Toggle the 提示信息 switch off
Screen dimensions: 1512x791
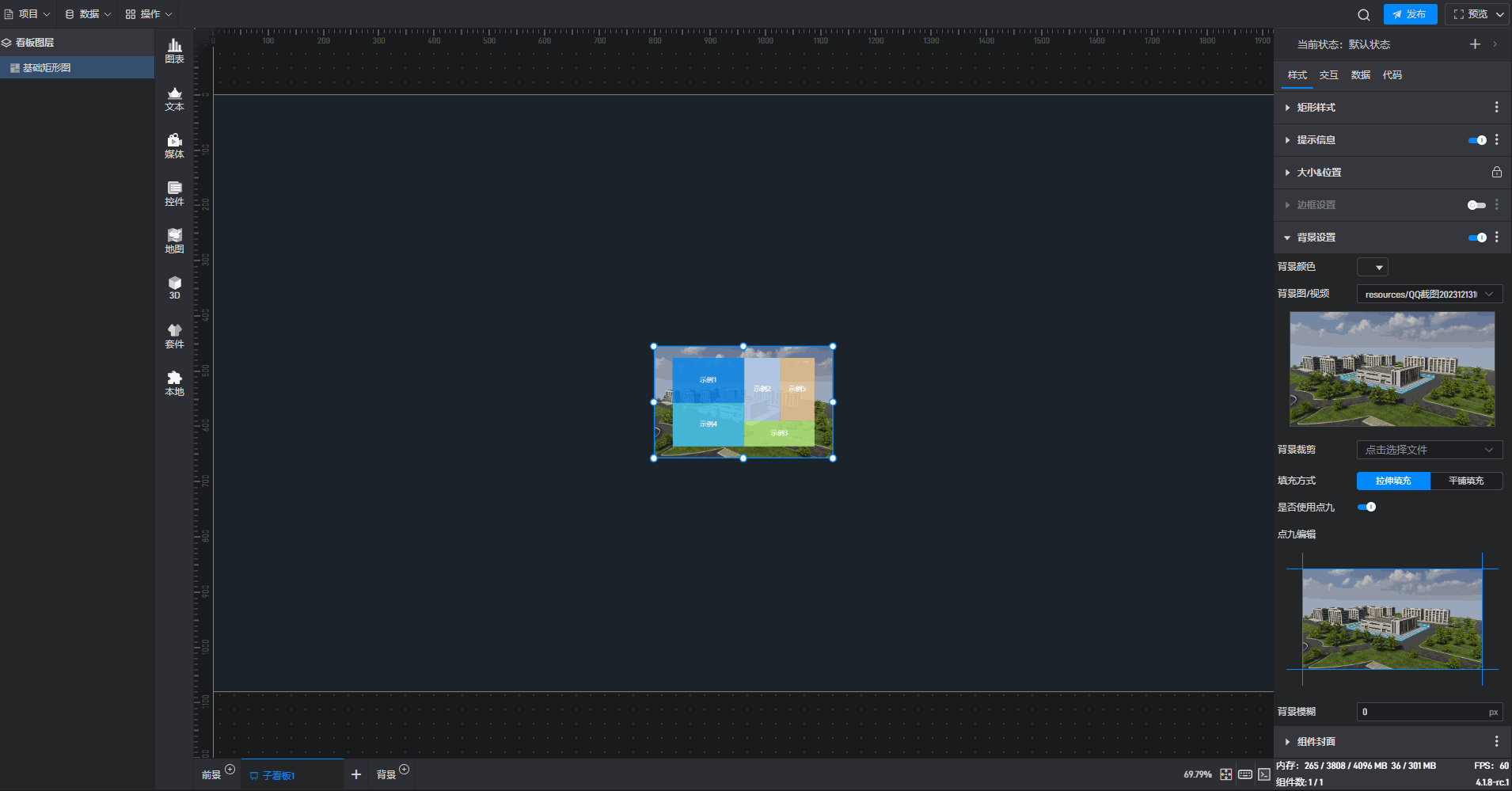[1476, 140]
